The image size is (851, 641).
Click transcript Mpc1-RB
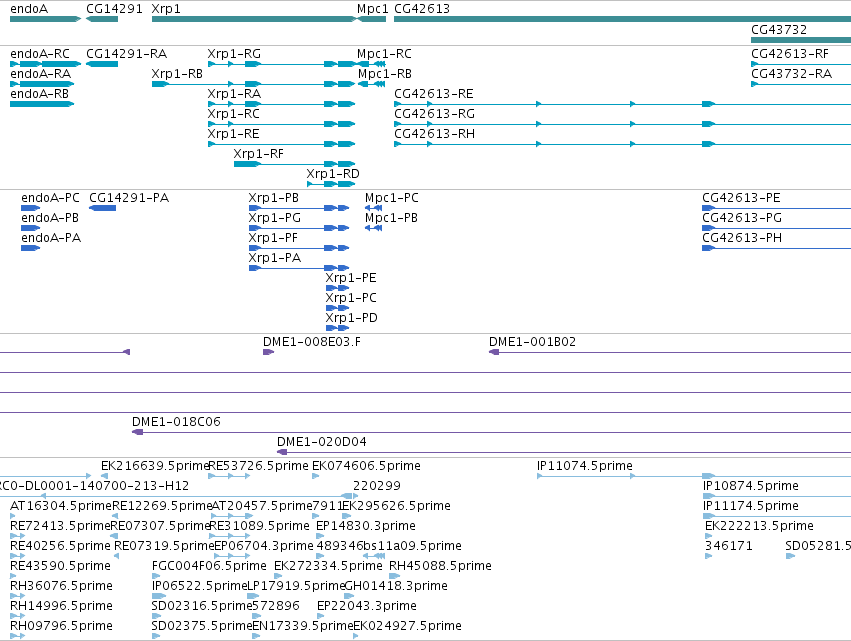(372, 84)
